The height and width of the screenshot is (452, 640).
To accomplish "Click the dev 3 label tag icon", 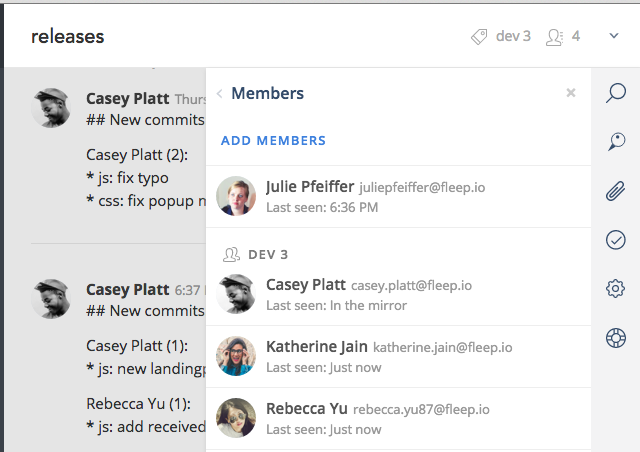I will tap(479, 36).
